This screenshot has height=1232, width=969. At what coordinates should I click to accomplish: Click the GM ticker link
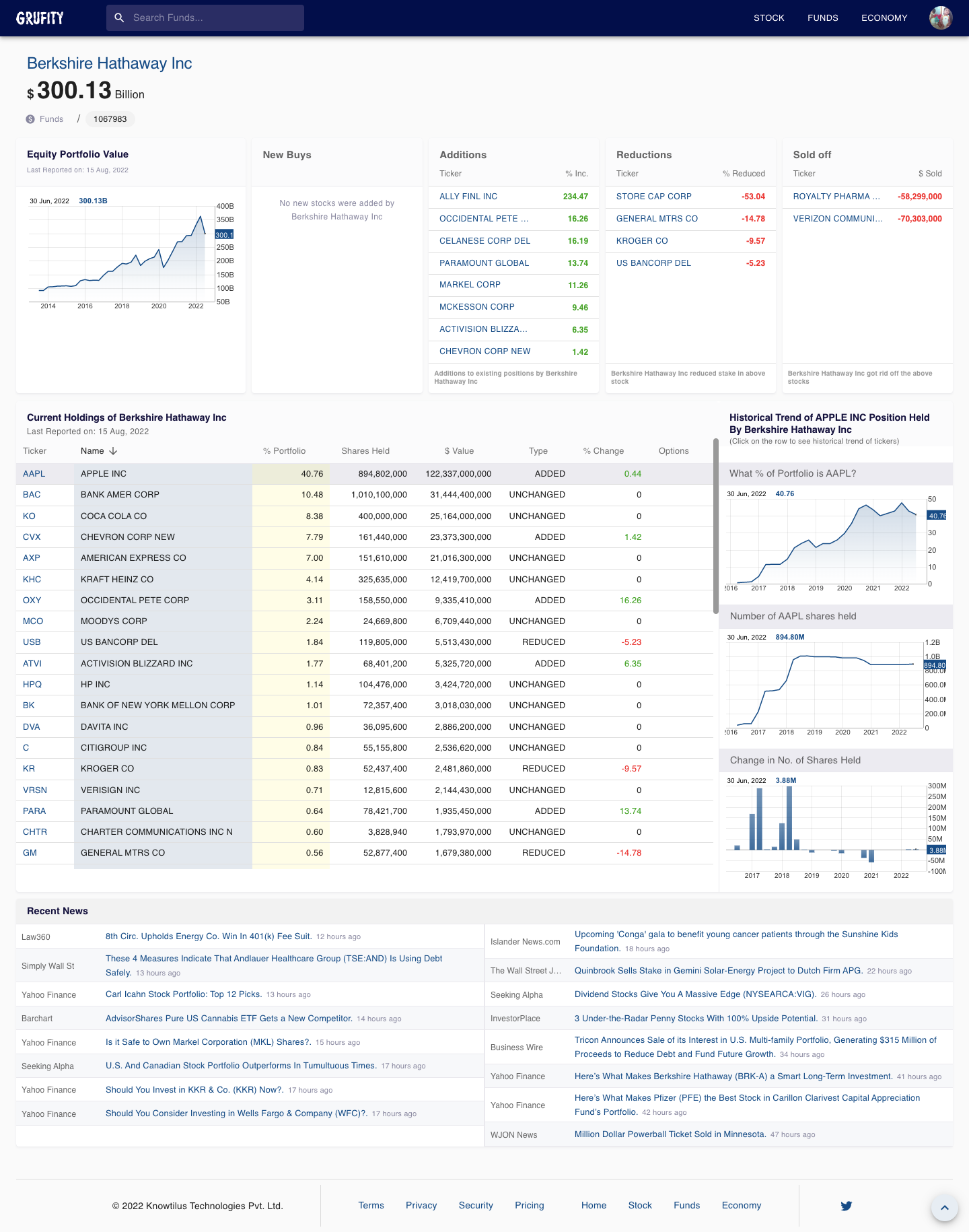click(x=30, y=853)
